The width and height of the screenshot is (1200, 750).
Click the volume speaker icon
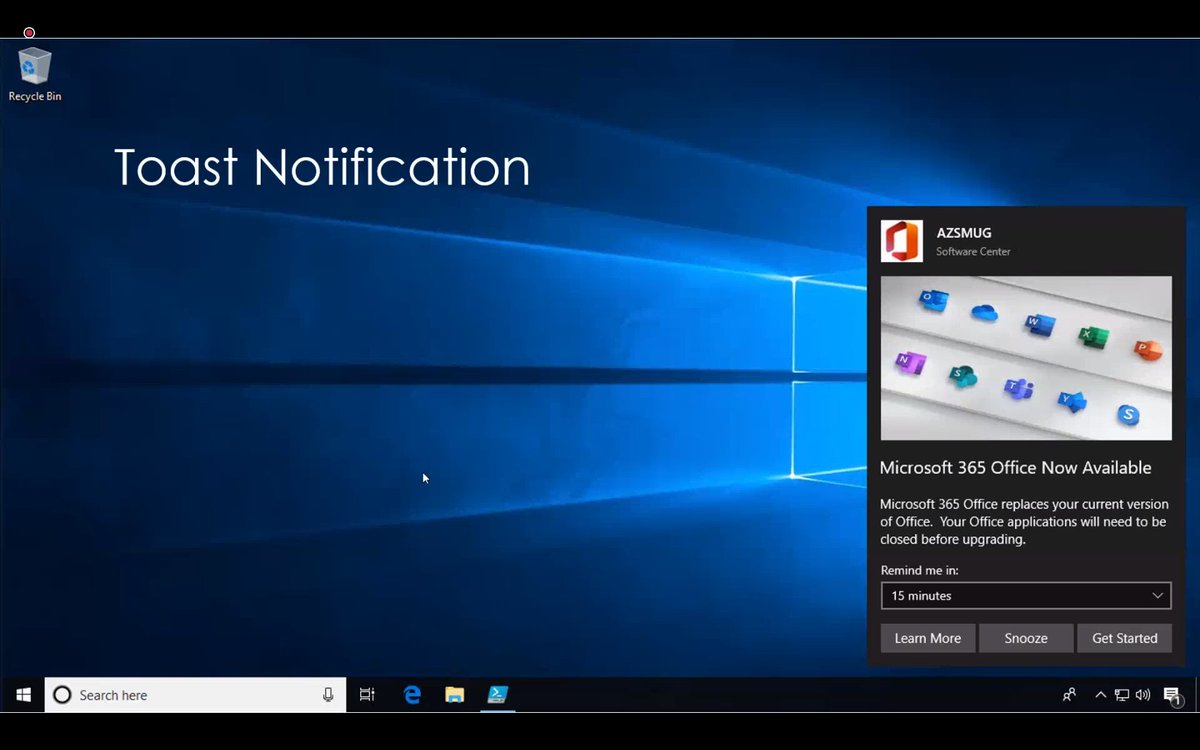click(x=1143, y=695)
